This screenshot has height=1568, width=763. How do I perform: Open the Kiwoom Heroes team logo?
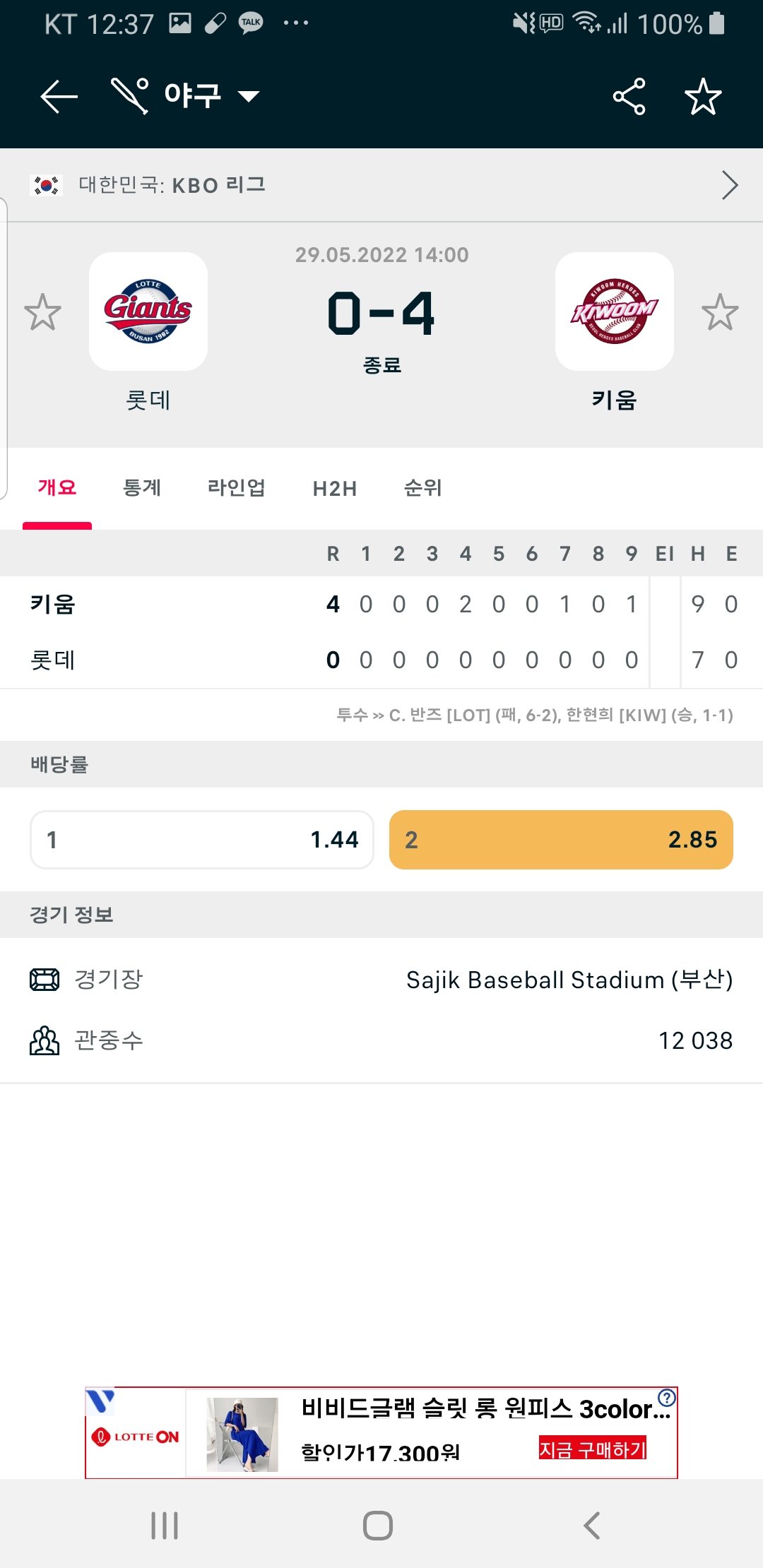tap(615, 311)
